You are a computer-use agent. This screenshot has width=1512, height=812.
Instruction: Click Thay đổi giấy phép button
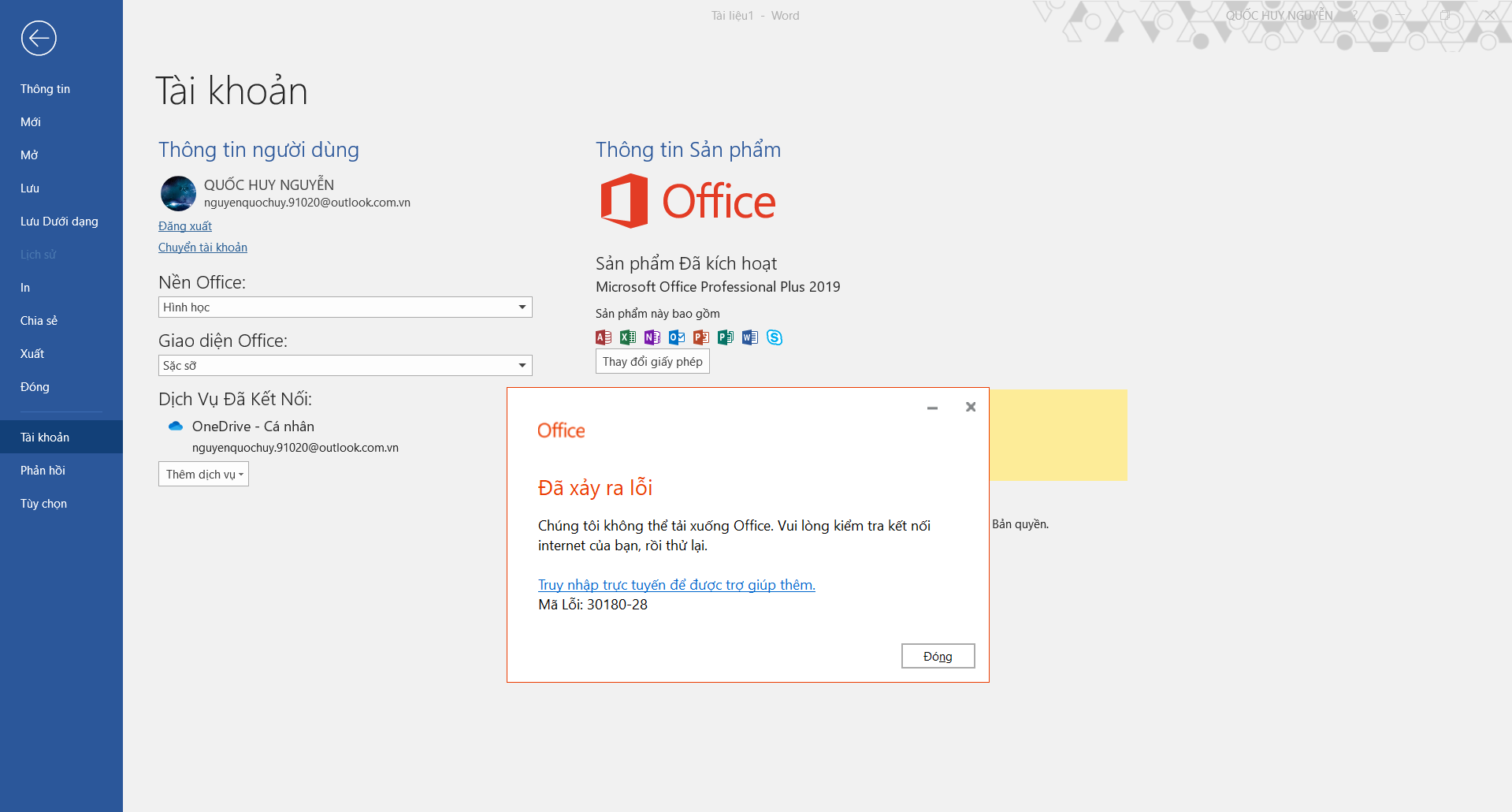click(x=652, y=361)
